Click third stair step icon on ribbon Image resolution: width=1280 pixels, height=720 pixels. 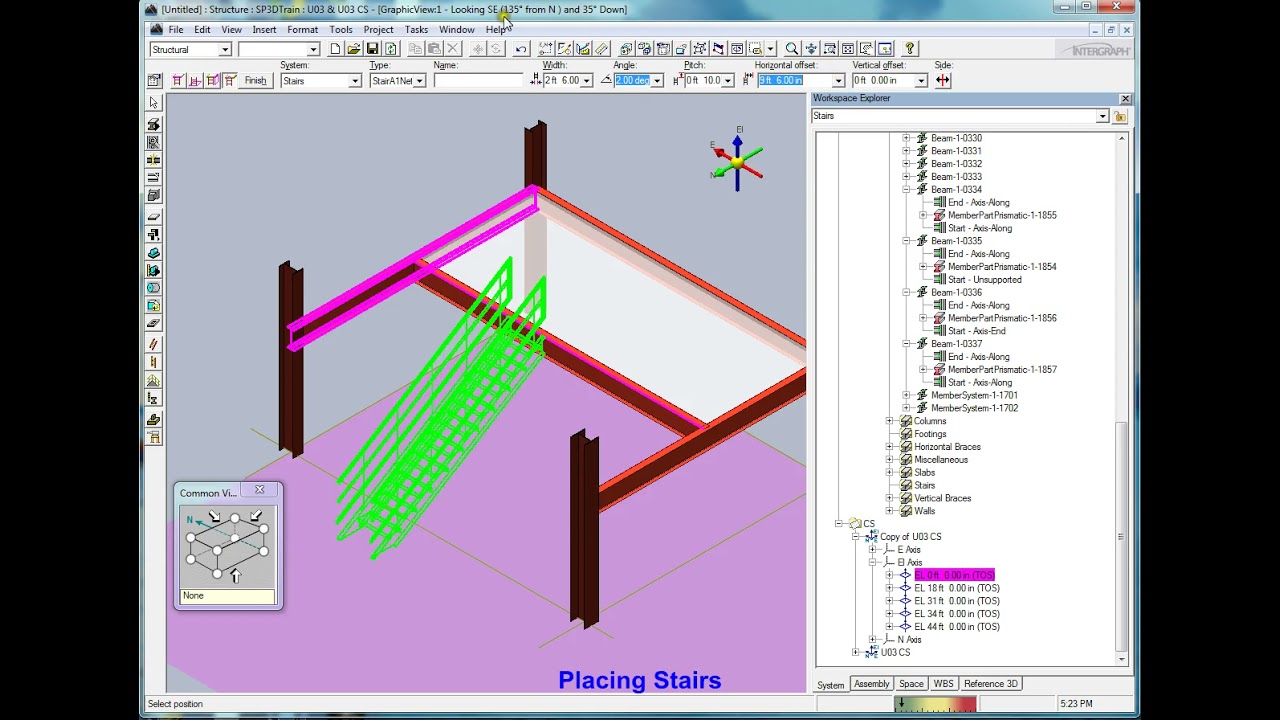click(213, 81)
